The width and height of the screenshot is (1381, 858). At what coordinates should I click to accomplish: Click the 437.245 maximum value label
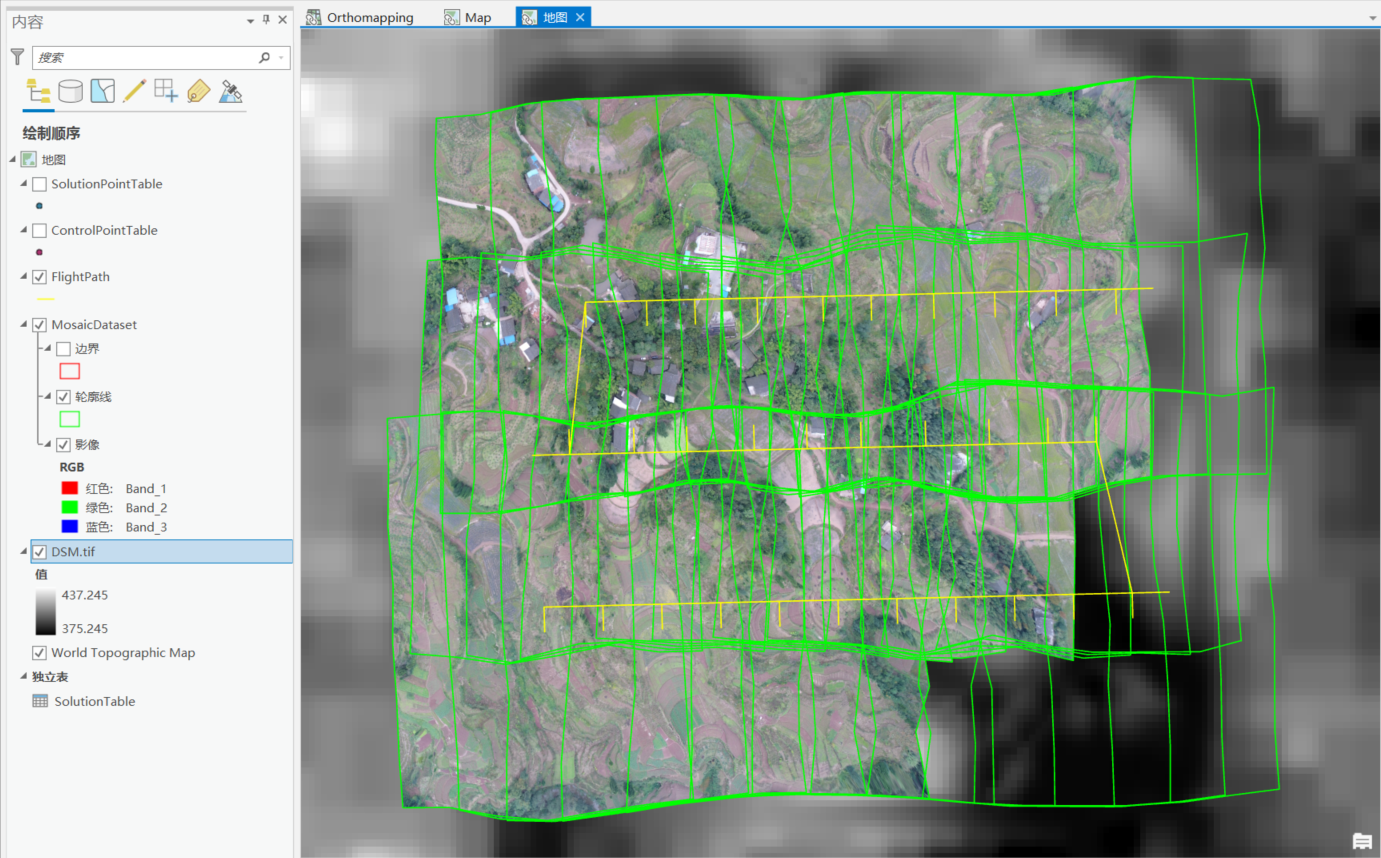[x=85, y=595]
